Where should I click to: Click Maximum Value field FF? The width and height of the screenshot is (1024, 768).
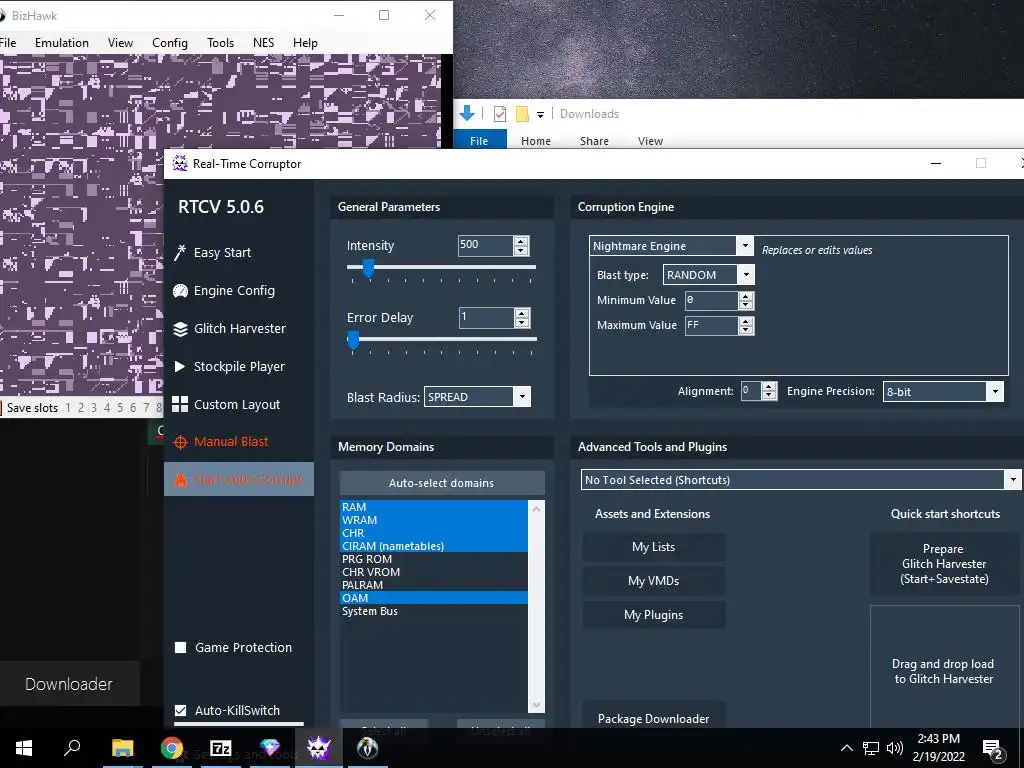(x=711, y=326)
